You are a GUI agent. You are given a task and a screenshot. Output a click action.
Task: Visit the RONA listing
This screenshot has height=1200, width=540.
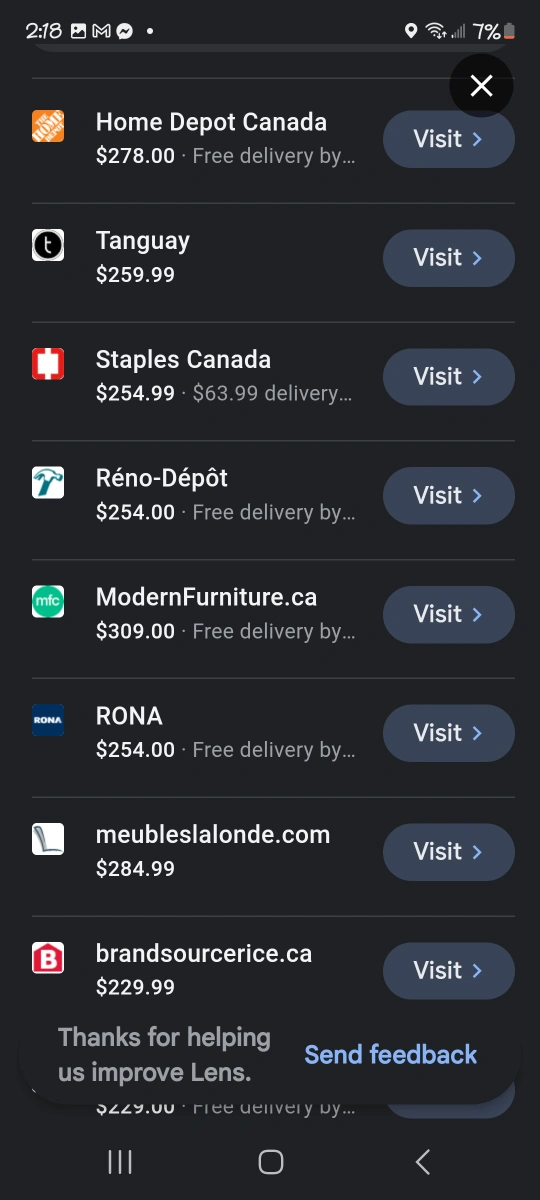pos(449,733)
